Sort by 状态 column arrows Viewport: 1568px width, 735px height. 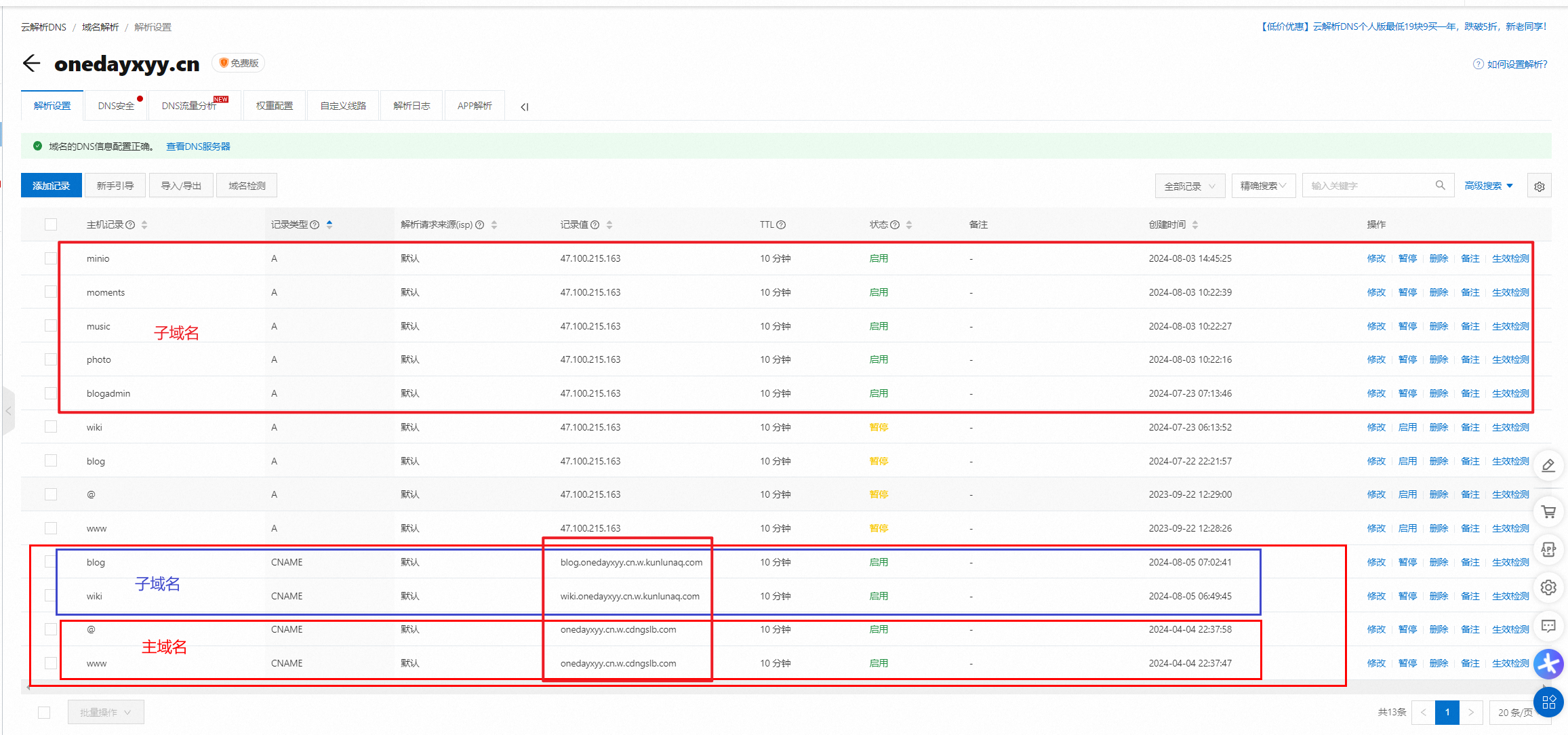(909, 225)
